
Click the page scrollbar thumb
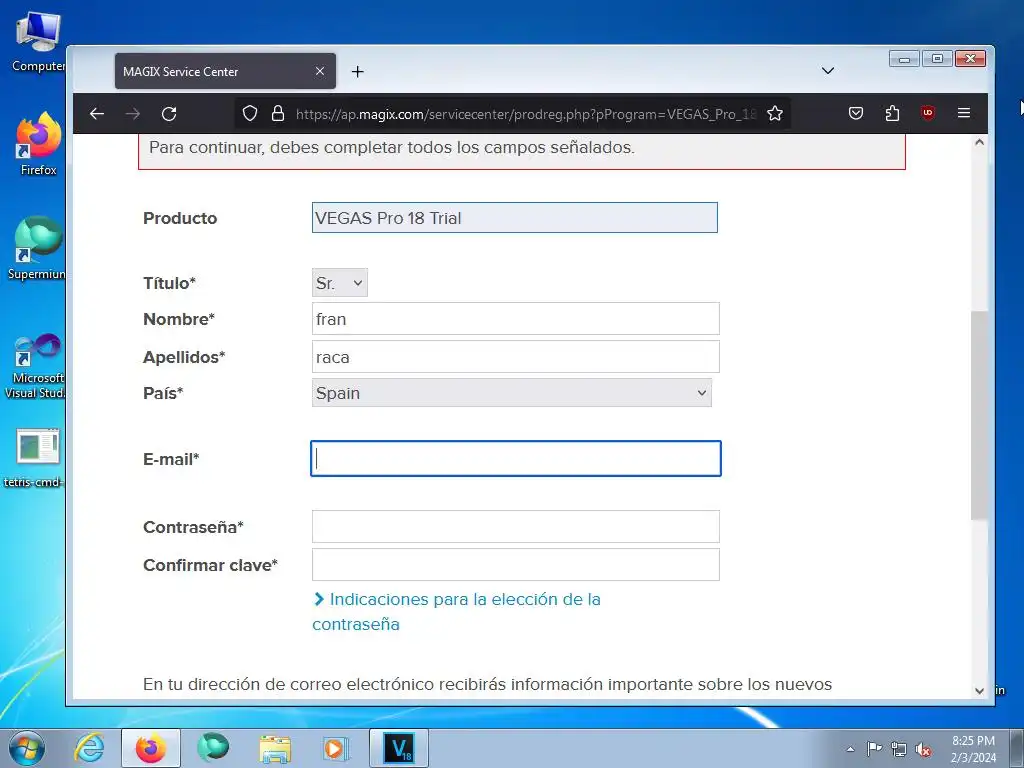(x=979, y=415)
